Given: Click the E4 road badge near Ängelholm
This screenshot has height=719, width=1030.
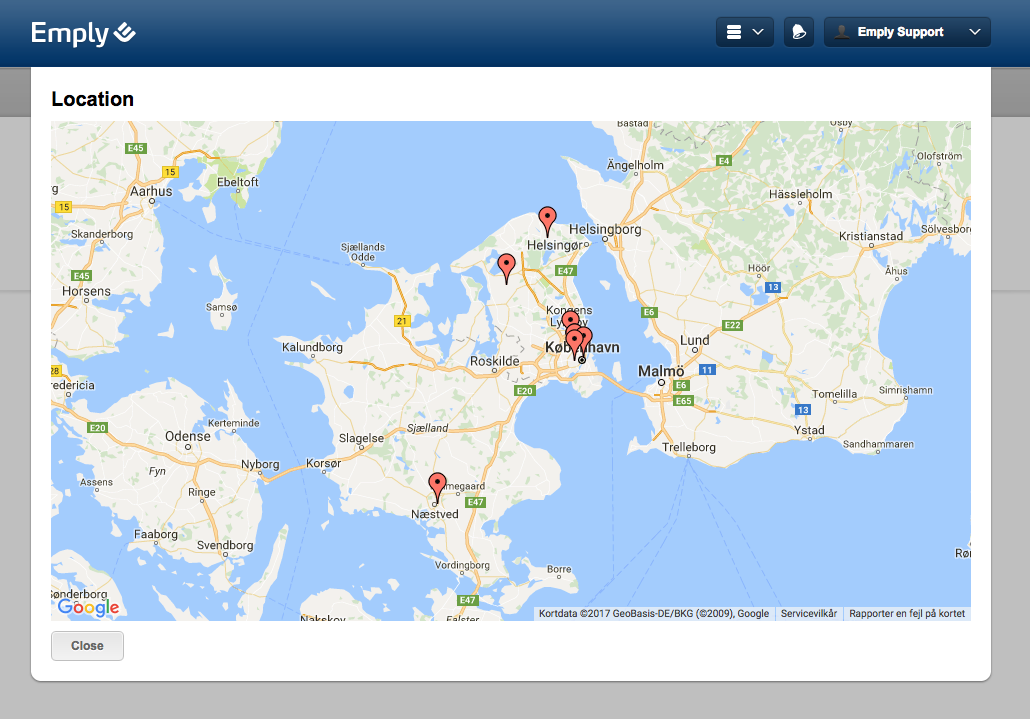Looking at the screenshot, I should [723, 161].
